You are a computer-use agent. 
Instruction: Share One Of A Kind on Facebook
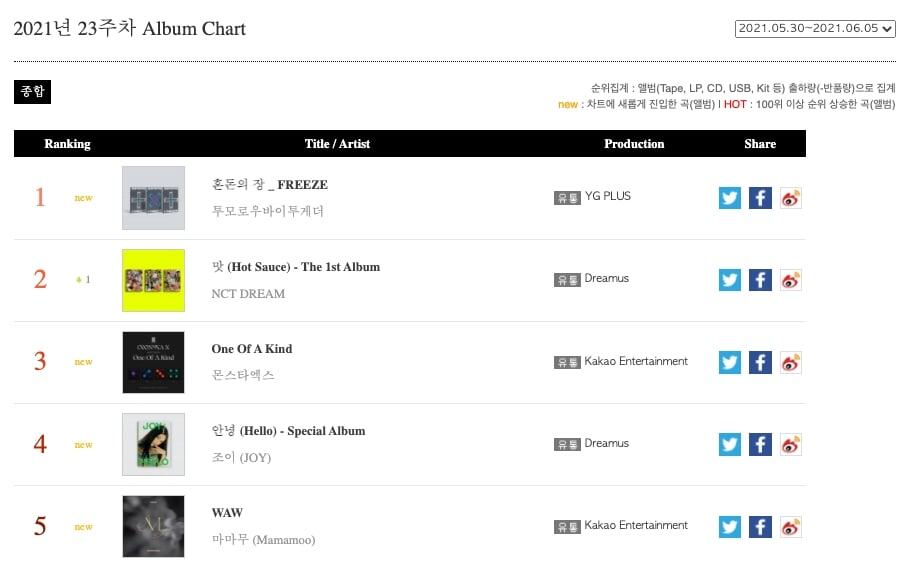pyautogui.click(x=760, y=362)
